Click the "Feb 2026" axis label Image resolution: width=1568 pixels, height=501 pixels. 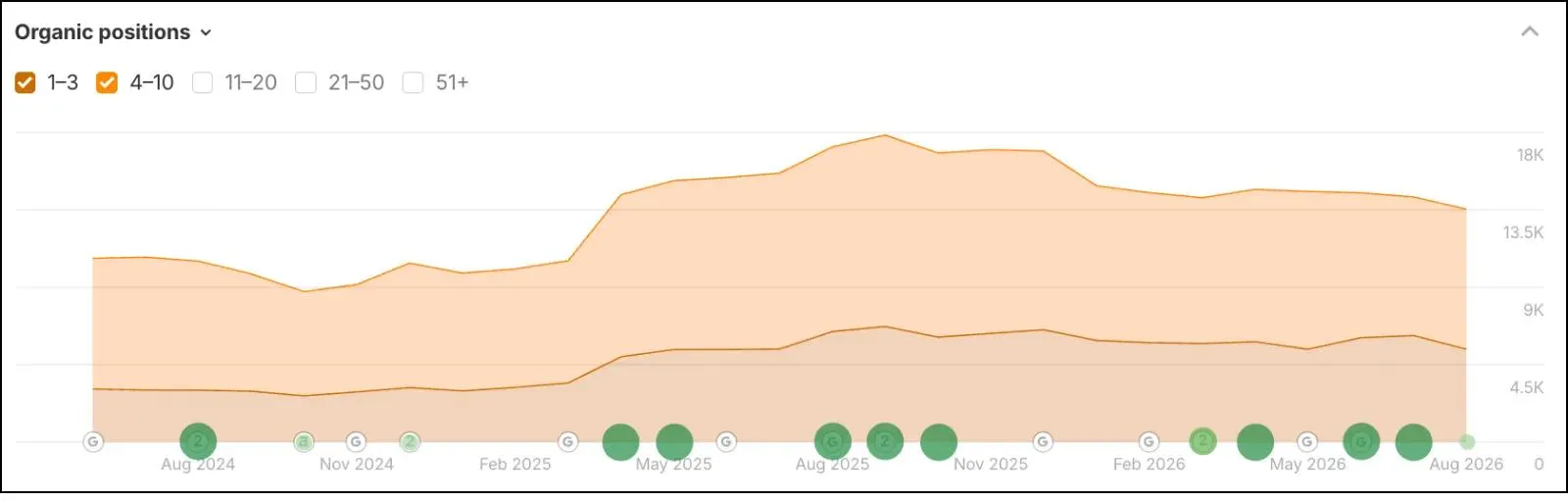pos(1149,465)
